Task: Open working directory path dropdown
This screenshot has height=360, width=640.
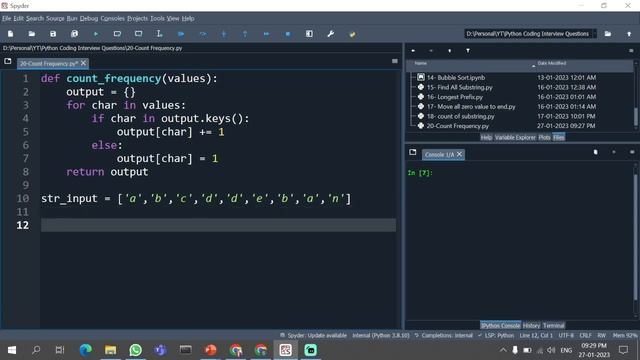Action: coord(594,34)
